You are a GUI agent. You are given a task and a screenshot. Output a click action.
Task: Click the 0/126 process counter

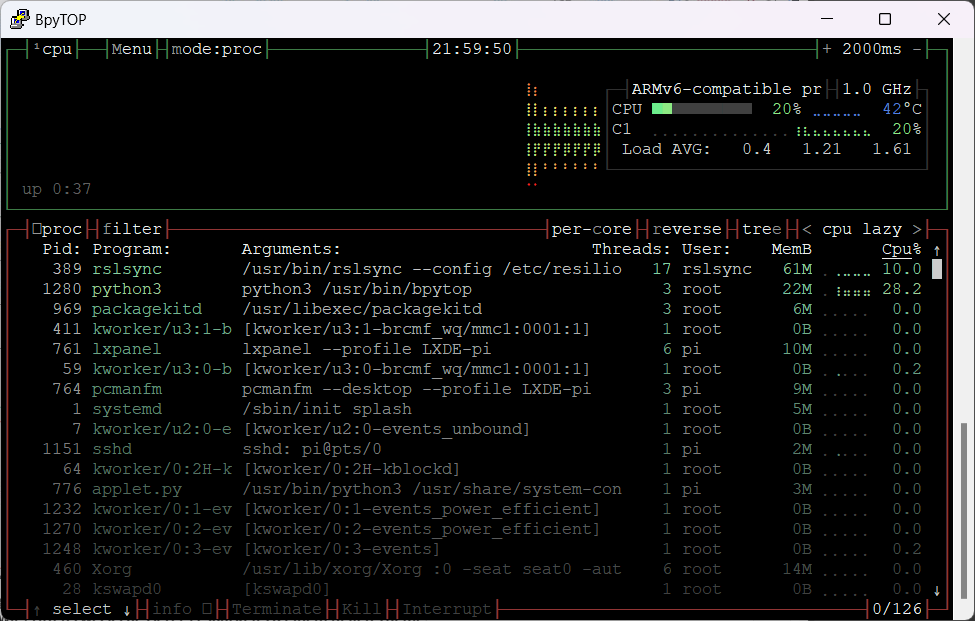coord(897,609)
